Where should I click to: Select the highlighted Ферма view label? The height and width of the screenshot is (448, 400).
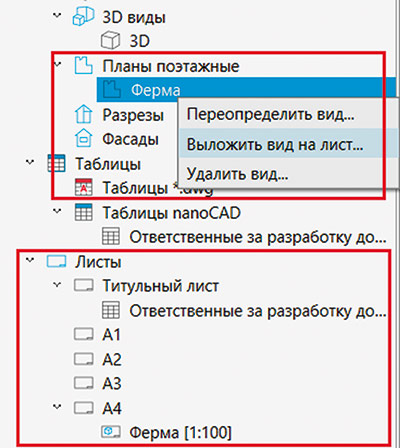point(155,90)
